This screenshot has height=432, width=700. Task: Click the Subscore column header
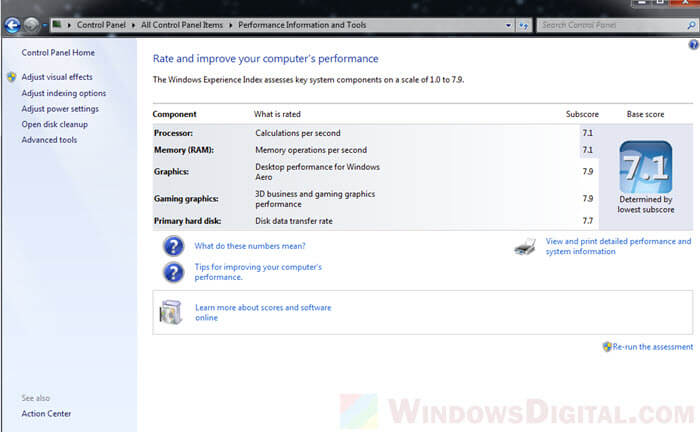click(582, 114)
